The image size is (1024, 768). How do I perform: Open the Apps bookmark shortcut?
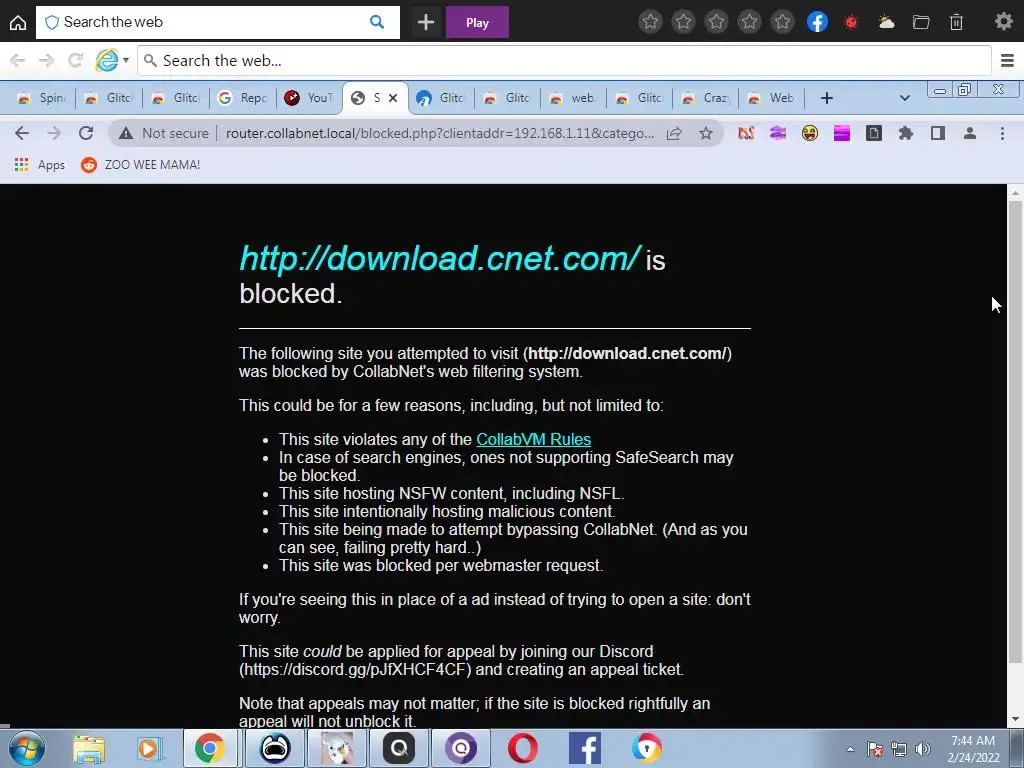[x=40, y=165]
